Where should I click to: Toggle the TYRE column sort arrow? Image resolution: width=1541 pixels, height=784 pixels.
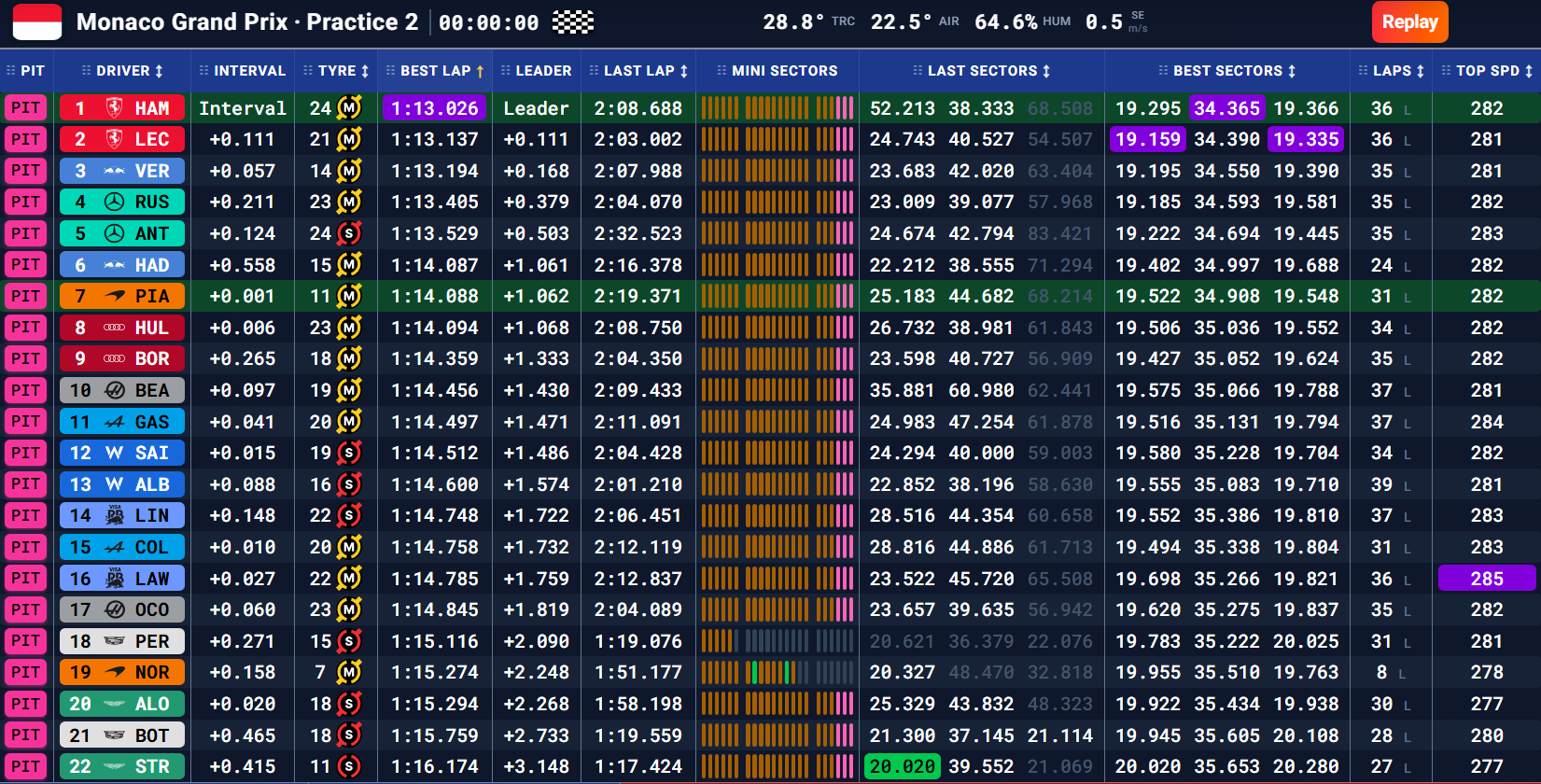pos(365,71)
